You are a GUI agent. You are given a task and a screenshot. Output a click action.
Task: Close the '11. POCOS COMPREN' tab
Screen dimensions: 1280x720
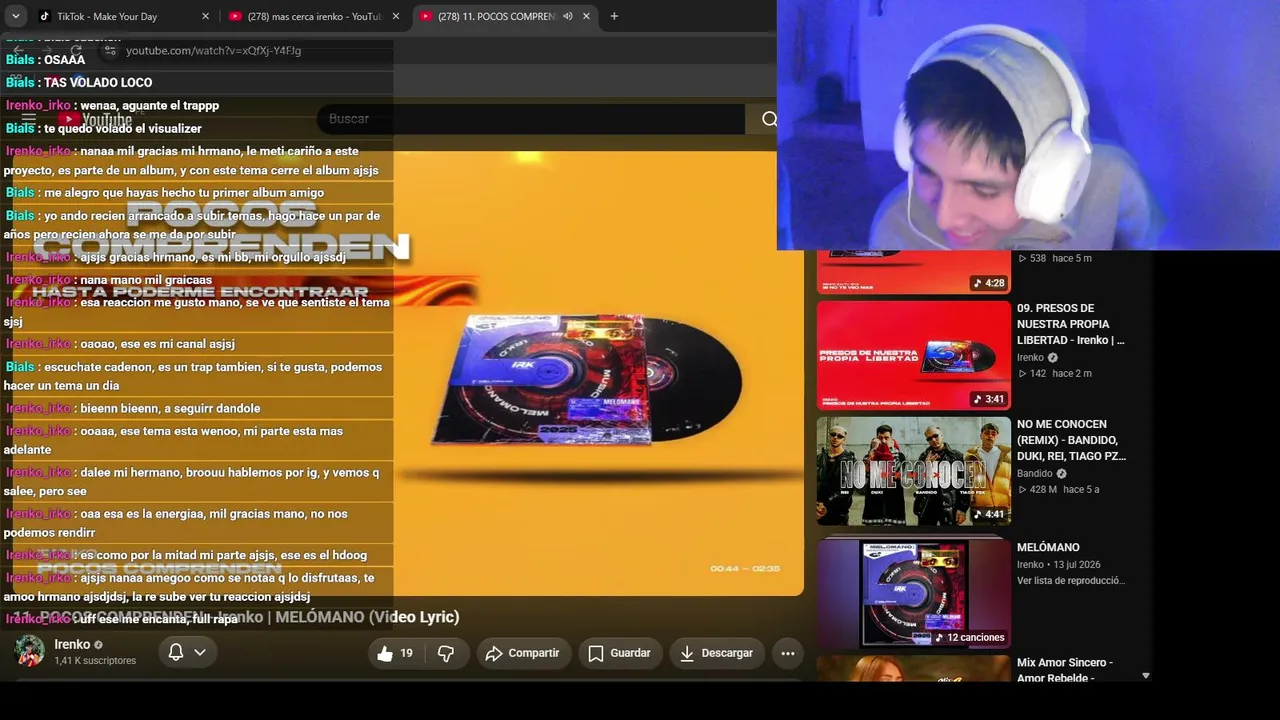tap(586, 16)
